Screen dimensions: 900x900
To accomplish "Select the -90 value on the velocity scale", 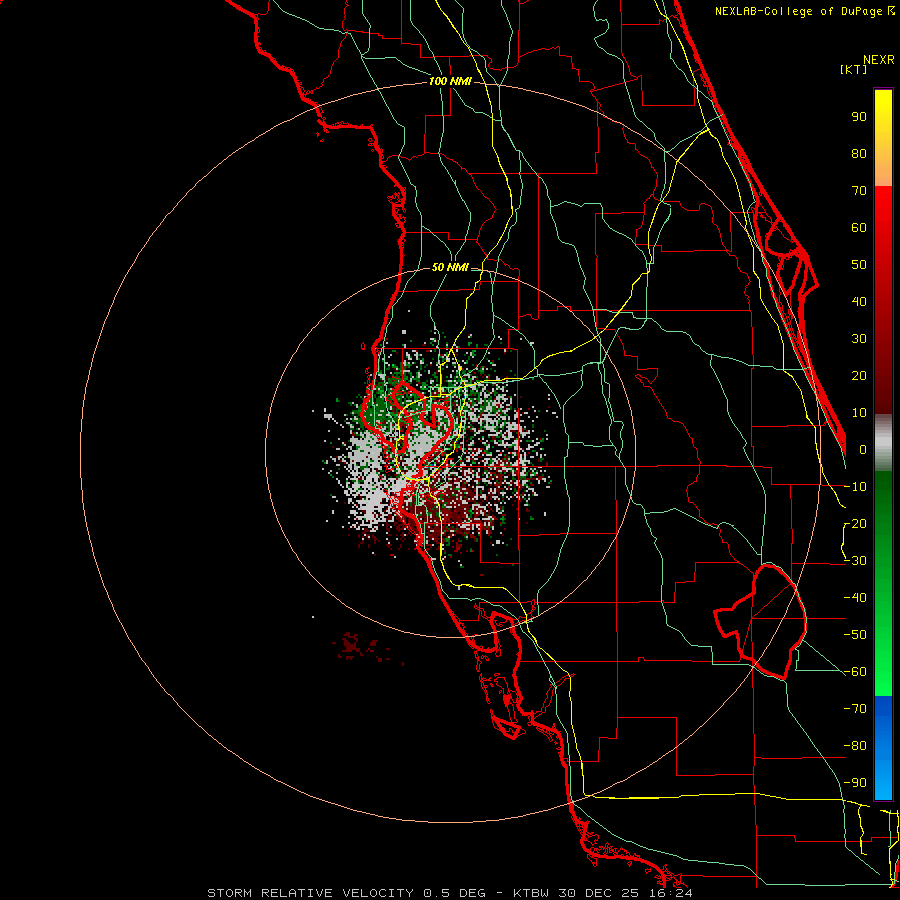I will pyautogui.click(x=855, y=783).
